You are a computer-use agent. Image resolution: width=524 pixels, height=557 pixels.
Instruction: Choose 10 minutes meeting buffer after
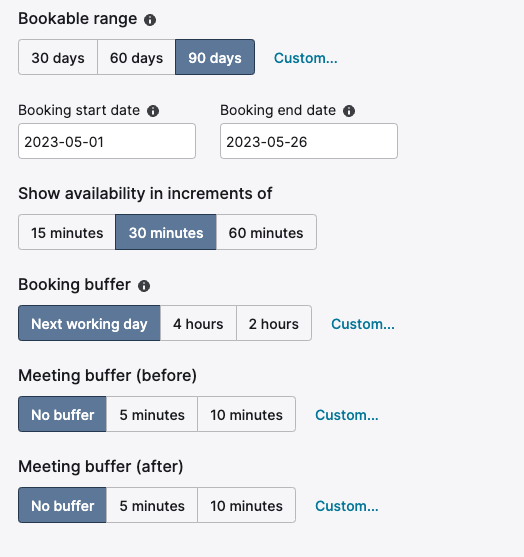[x=247, y=505]
